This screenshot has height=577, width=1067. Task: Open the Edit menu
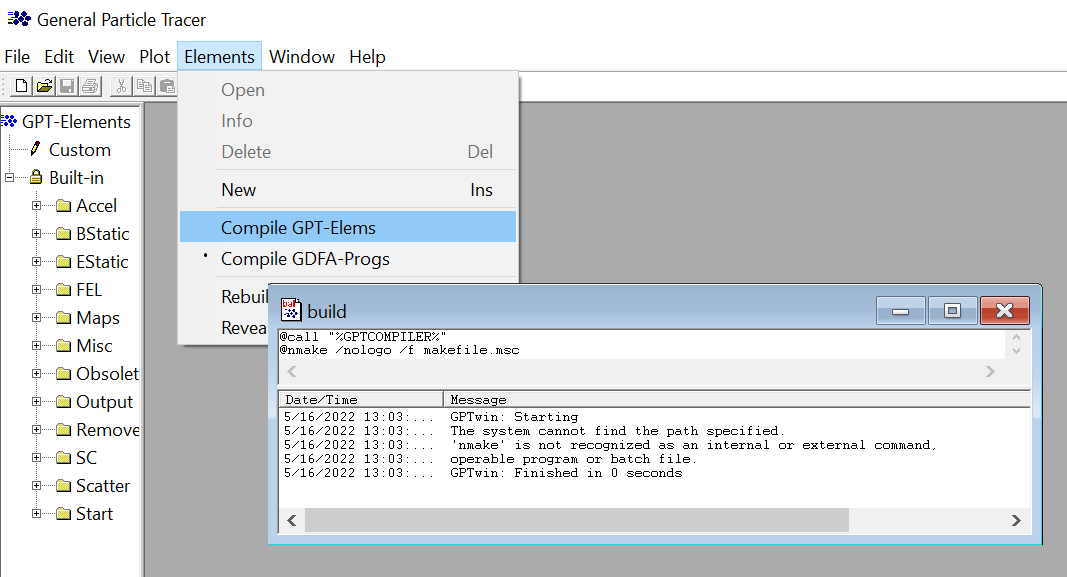coord(59,56)
